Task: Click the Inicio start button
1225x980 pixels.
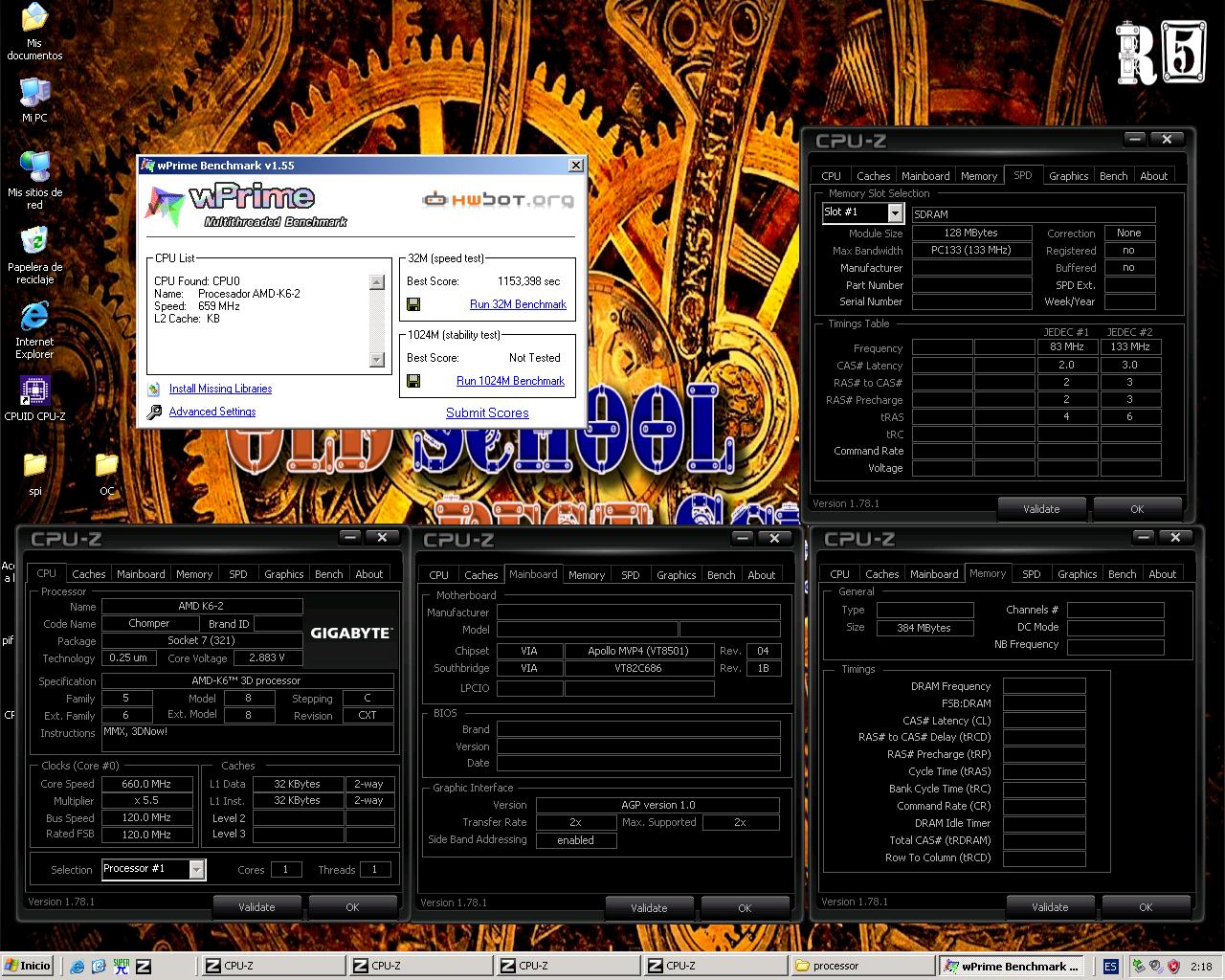Action: pyautogui.click(x=28, y=966)
